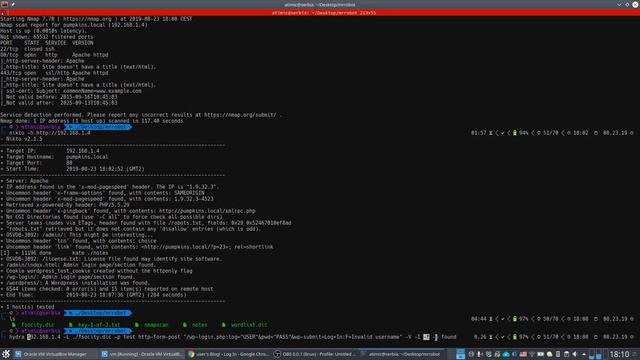The image size is (640, 360).
Task: Switch to the Google Chrome Log In window
Action: (228, 354)
